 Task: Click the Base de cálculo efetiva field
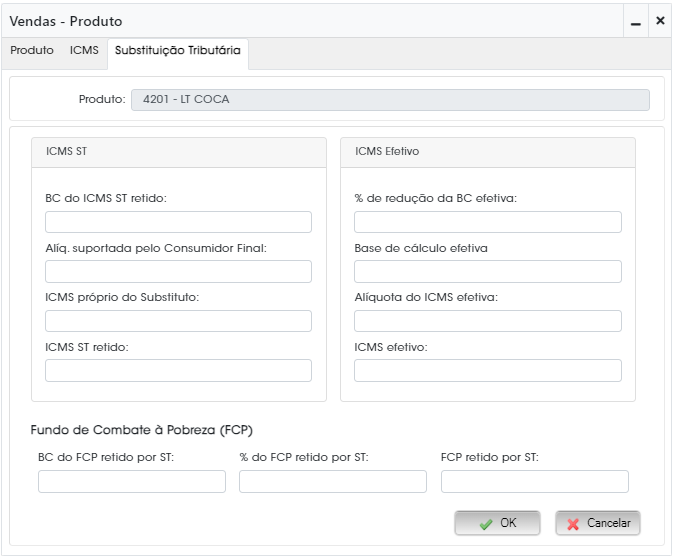coord(488,272)
